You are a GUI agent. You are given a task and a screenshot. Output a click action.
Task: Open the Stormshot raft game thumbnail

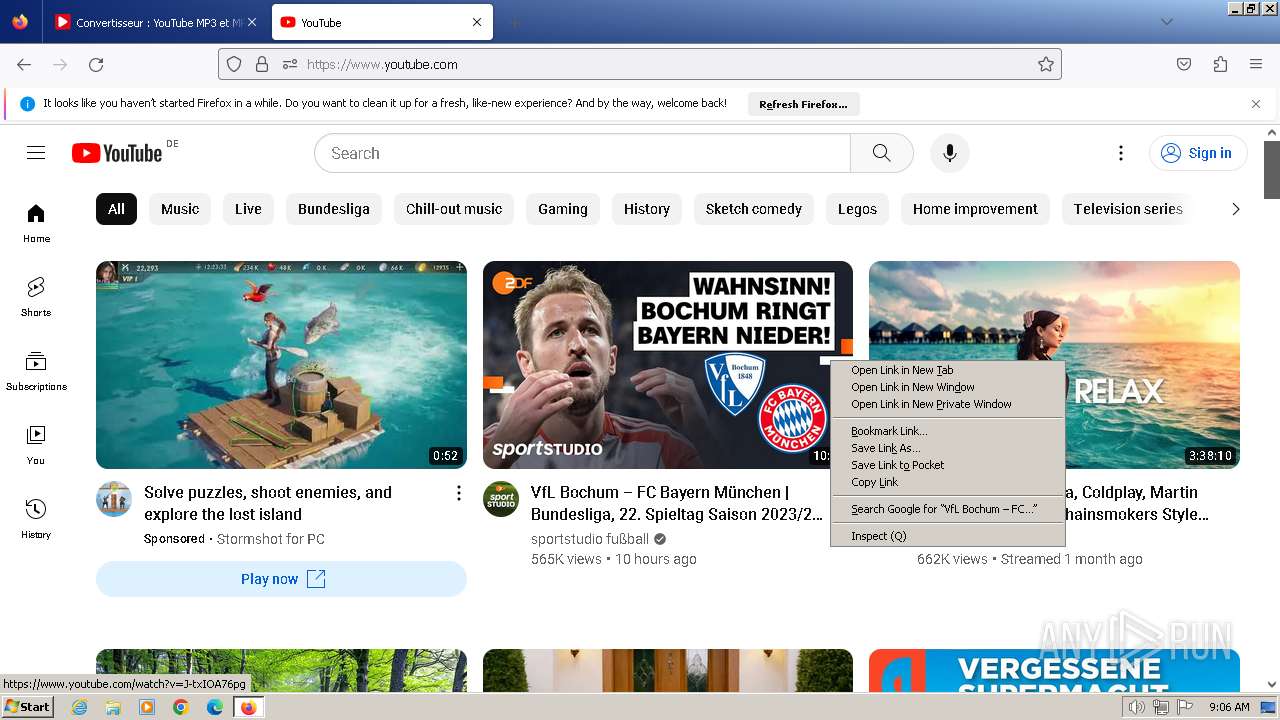point(281,365)
